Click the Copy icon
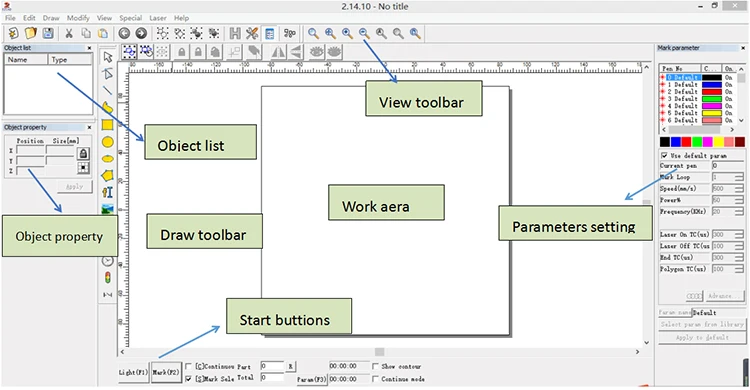 click(x=86, y=33)
